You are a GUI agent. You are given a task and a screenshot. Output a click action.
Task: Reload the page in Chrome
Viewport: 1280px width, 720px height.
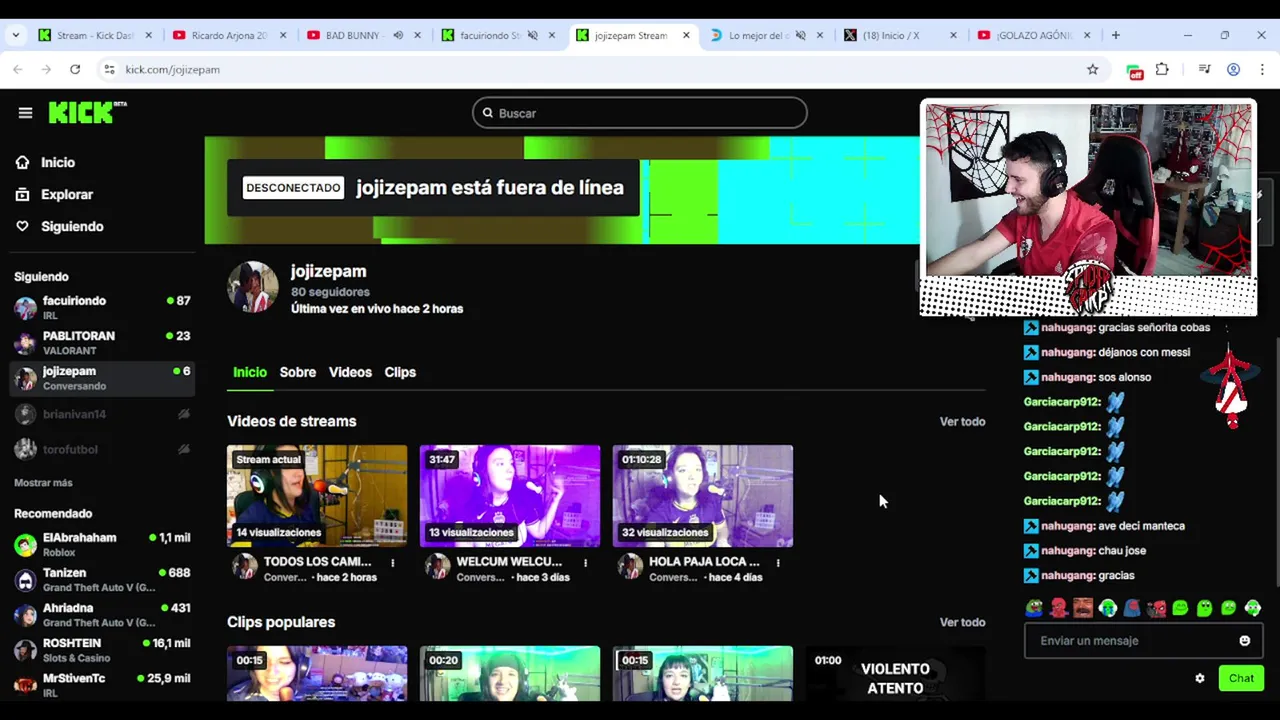(x=75, y=69)
